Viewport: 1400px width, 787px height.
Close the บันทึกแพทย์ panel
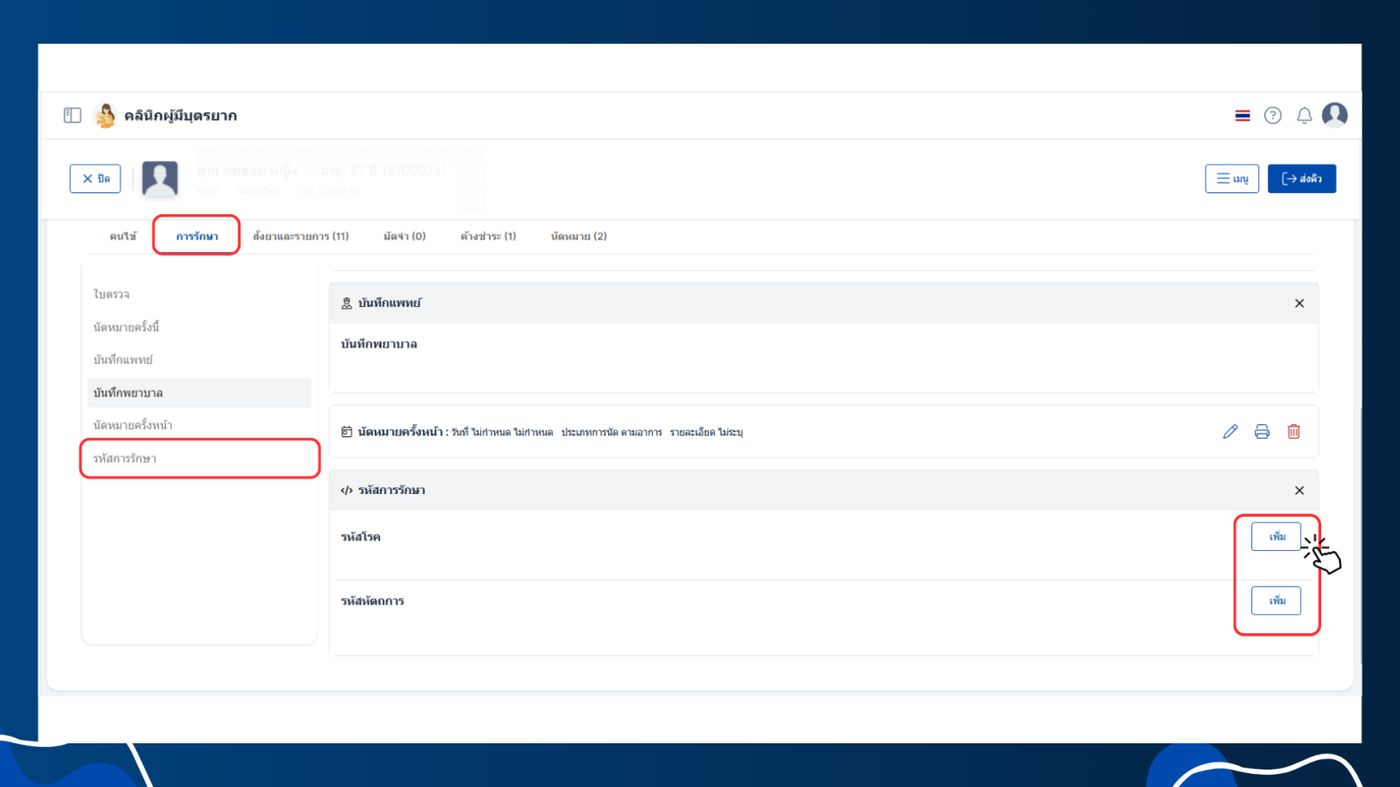point(1299,303)
